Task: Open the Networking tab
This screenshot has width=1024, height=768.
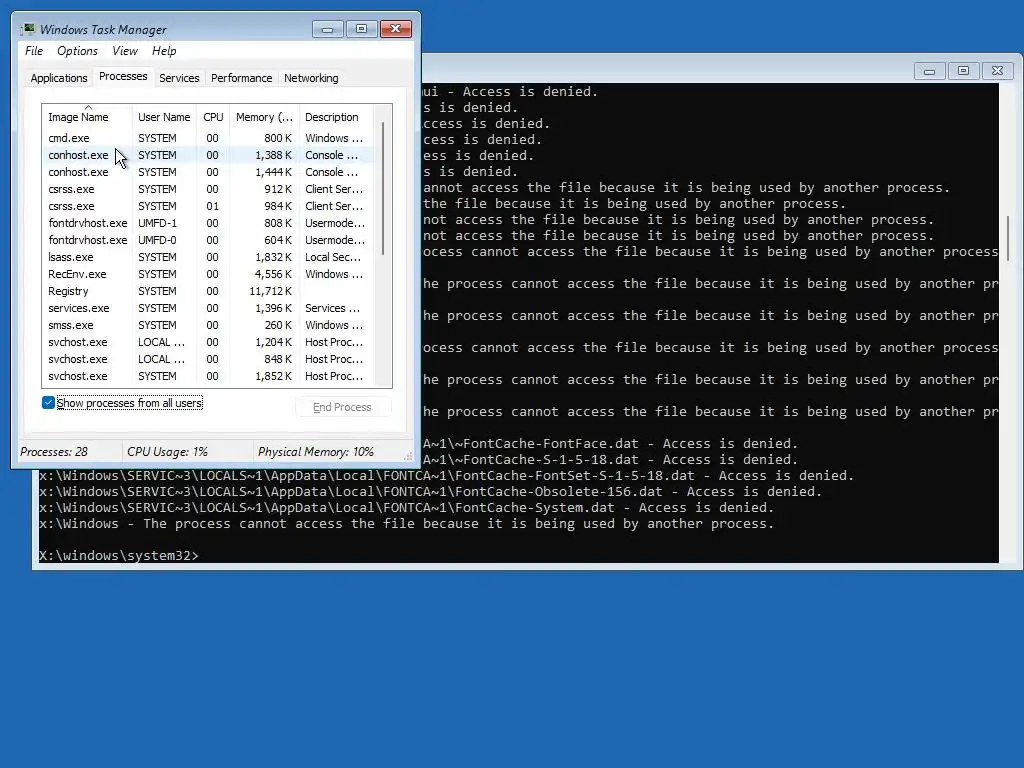Action: pos(311,78)
